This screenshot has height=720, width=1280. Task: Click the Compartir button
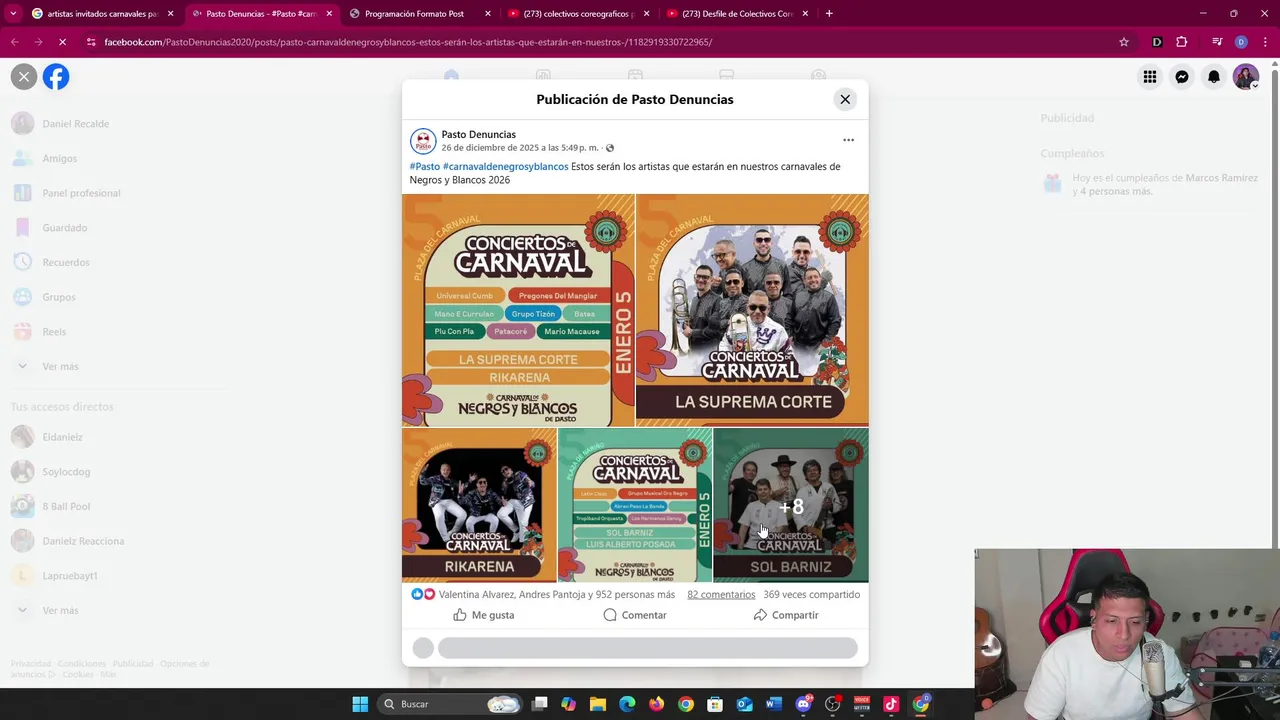click(x=786, y=615)
